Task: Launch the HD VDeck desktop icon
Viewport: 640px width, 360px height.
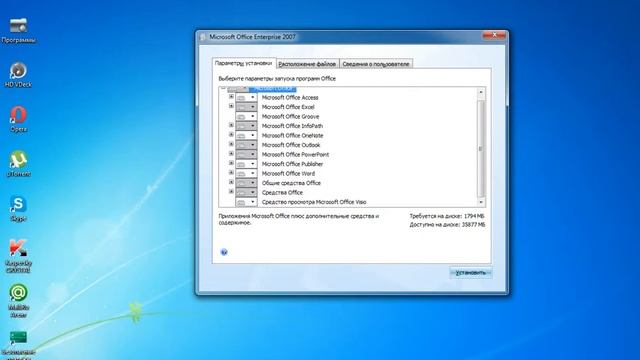Action: point(18,75)
